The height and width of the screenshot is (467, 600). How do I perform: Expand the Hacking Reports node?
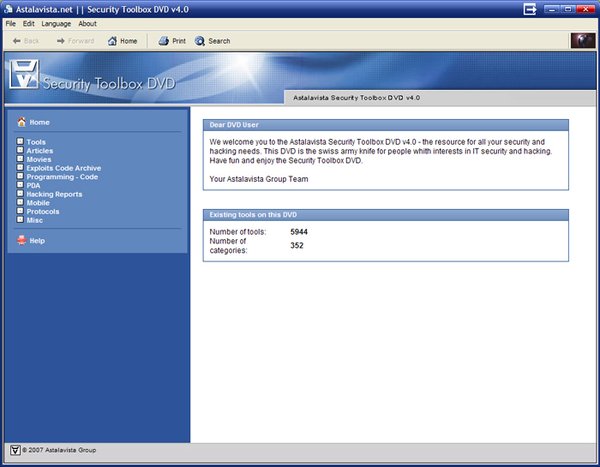click(20, 194)
